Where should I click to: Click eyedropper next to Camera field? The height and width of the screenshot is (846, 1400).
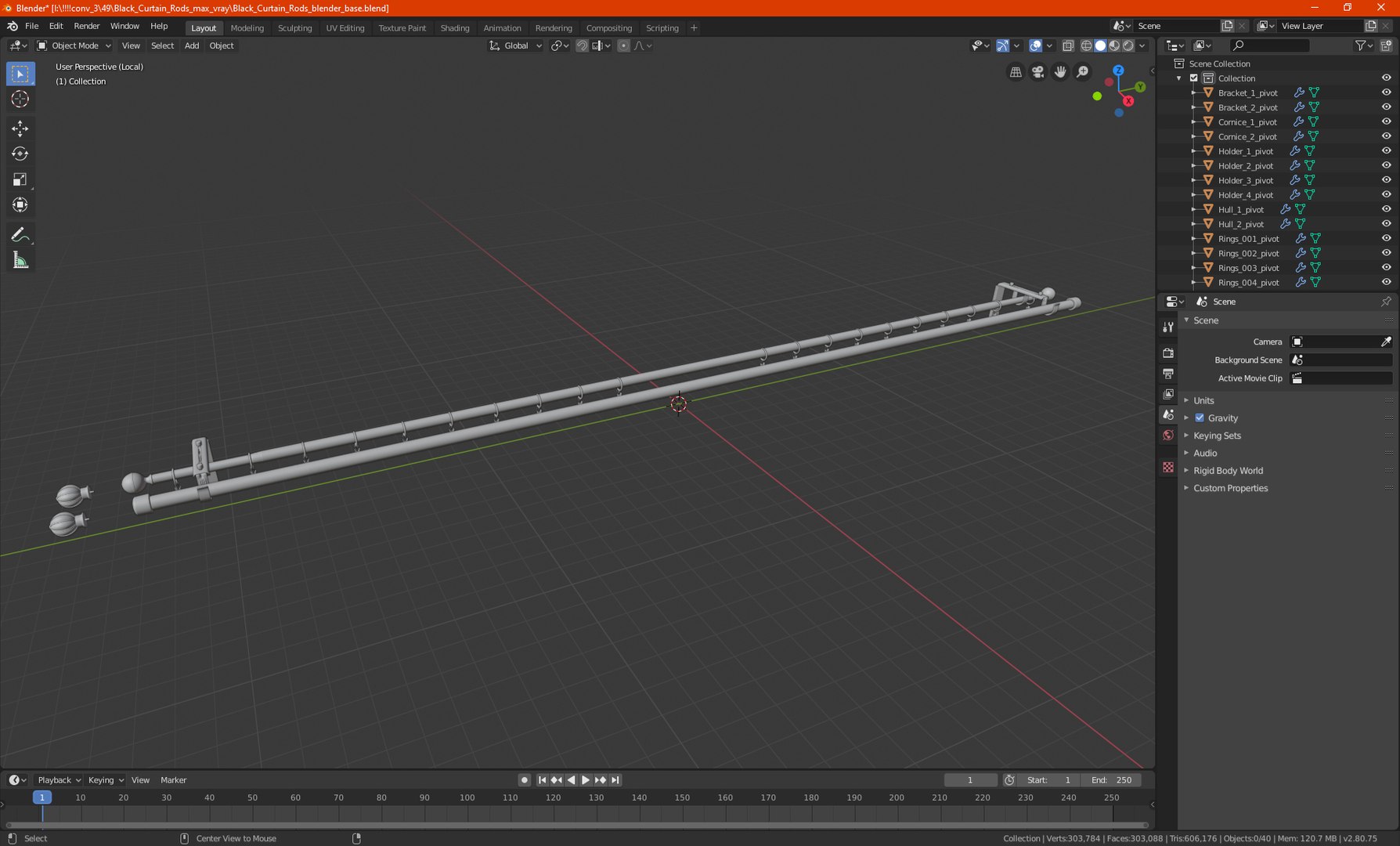click(1386, 342)
